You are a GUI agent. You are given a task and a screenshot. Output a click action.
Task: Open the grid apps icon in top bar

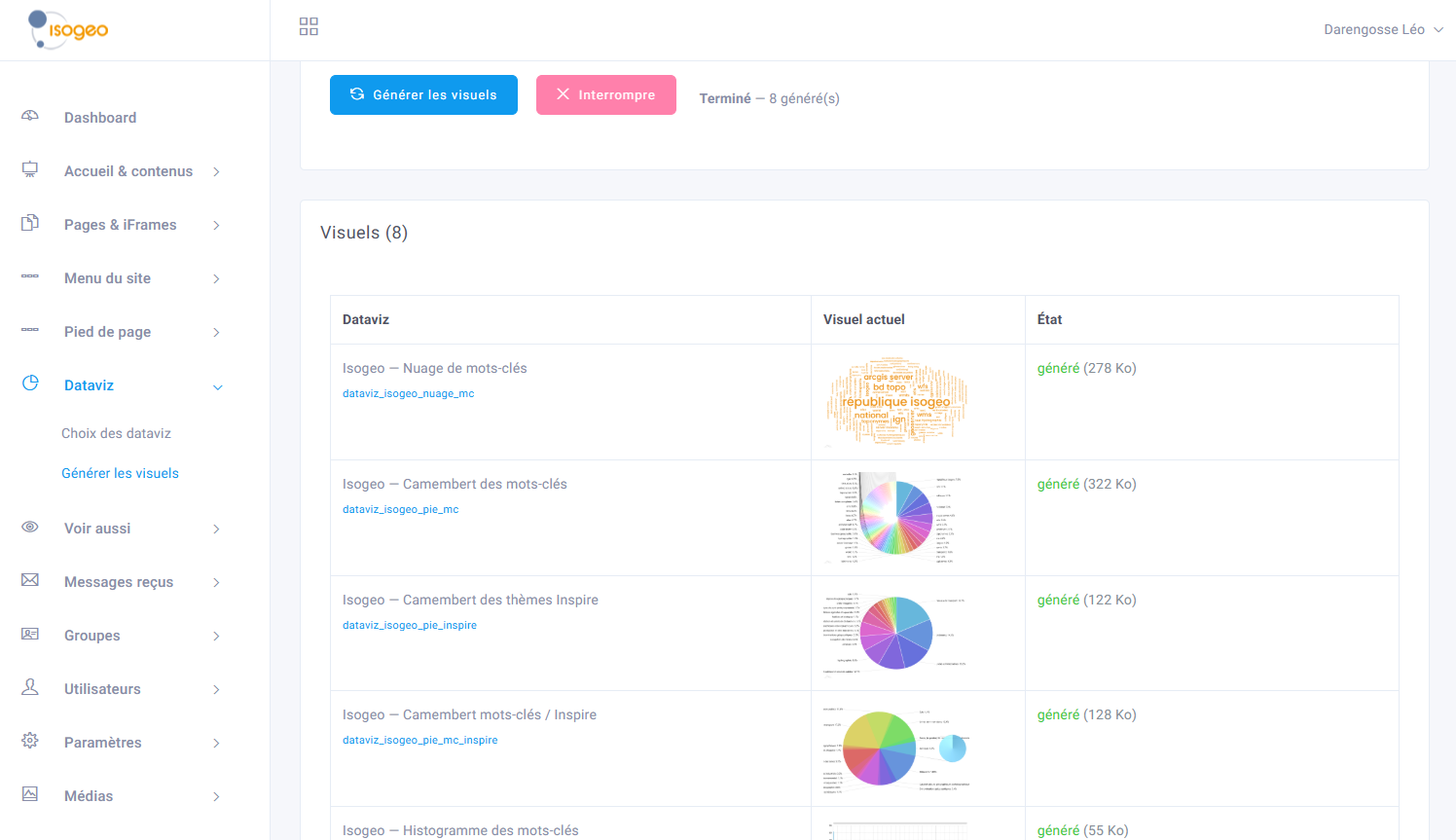[x=309, y=26]
